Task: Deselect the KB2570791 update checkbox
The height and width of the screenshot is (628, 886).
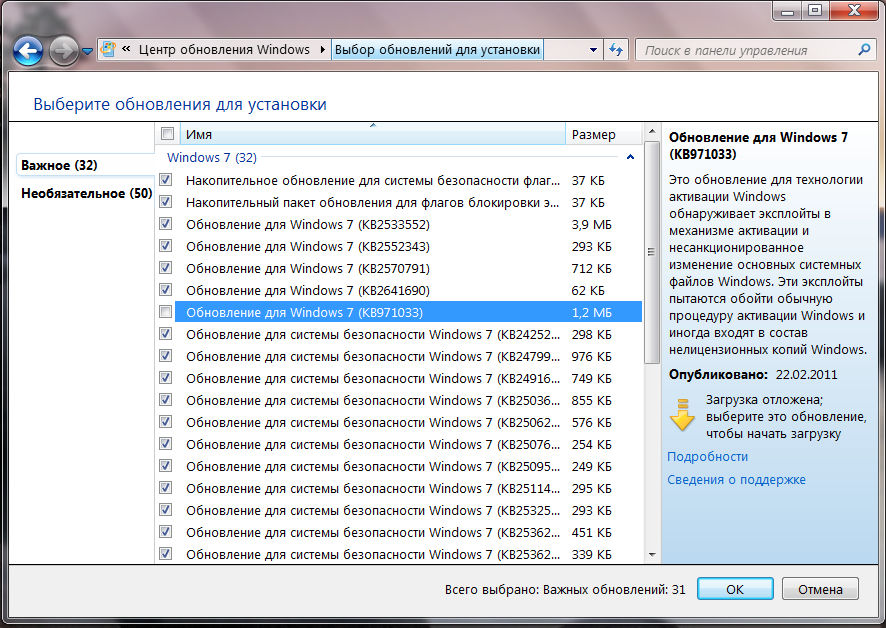Action: [x=166, y=268]
